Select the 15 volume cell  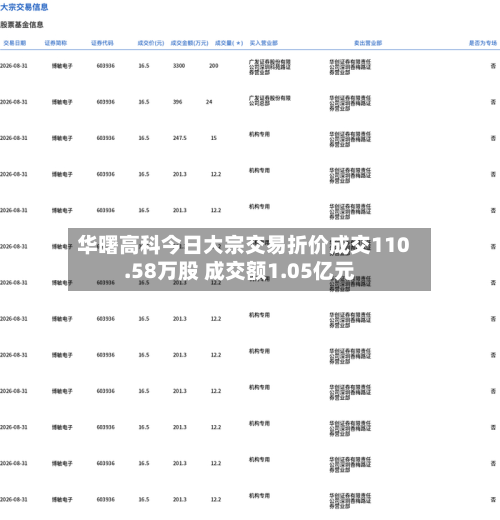click(214, 138)
